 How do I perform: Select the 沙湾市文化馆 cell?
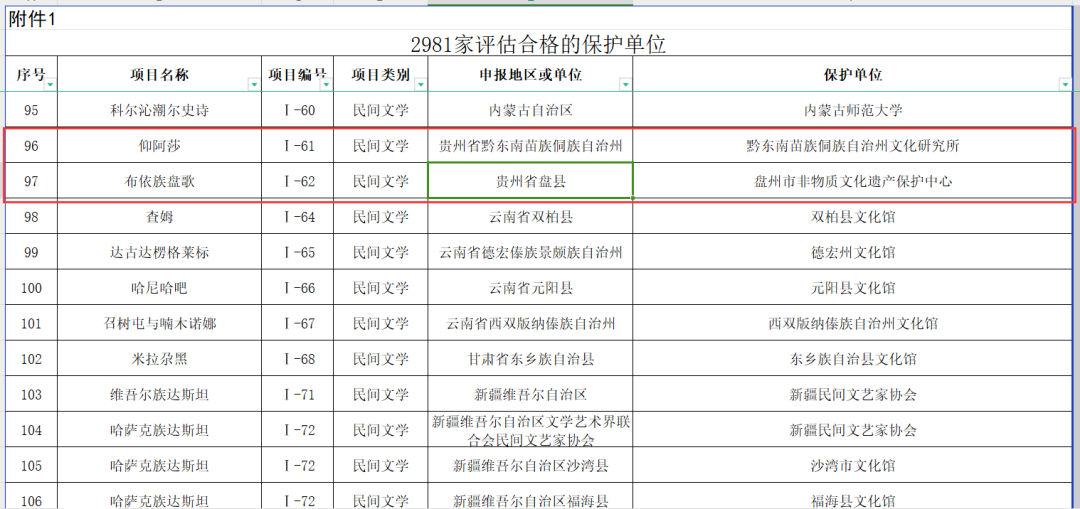click(852, 466)
